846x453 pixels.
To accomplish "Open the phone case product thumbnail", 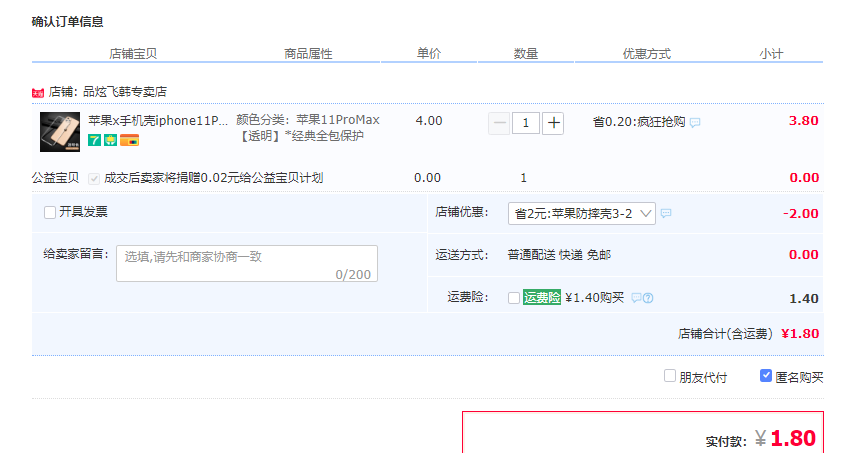I will 60,132.
